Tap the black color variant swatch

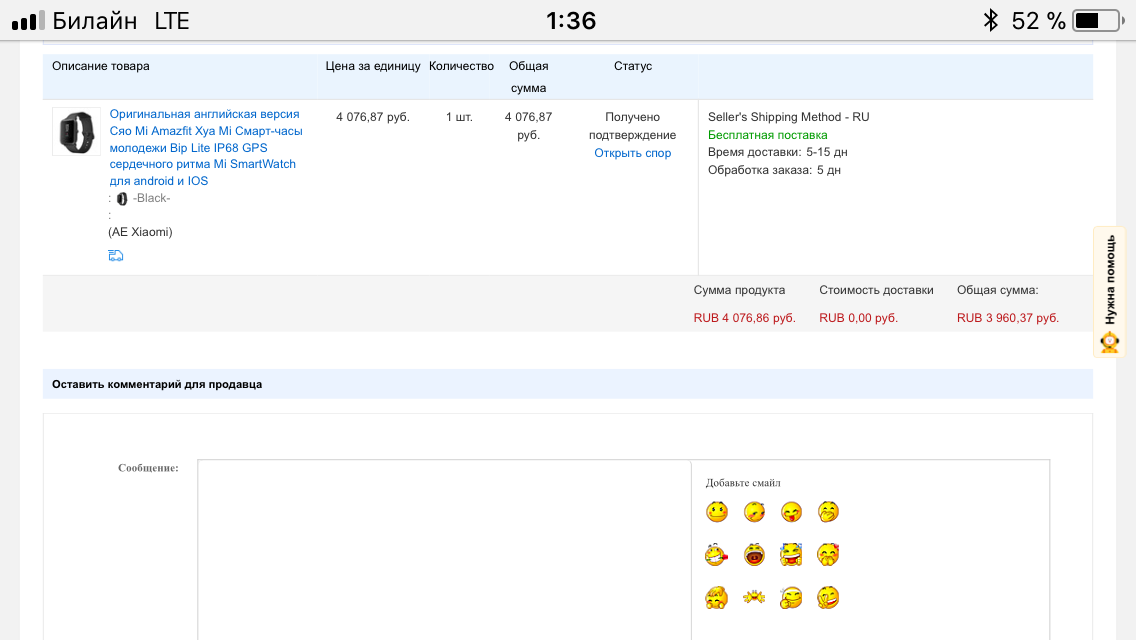click(x=122, y=199)
